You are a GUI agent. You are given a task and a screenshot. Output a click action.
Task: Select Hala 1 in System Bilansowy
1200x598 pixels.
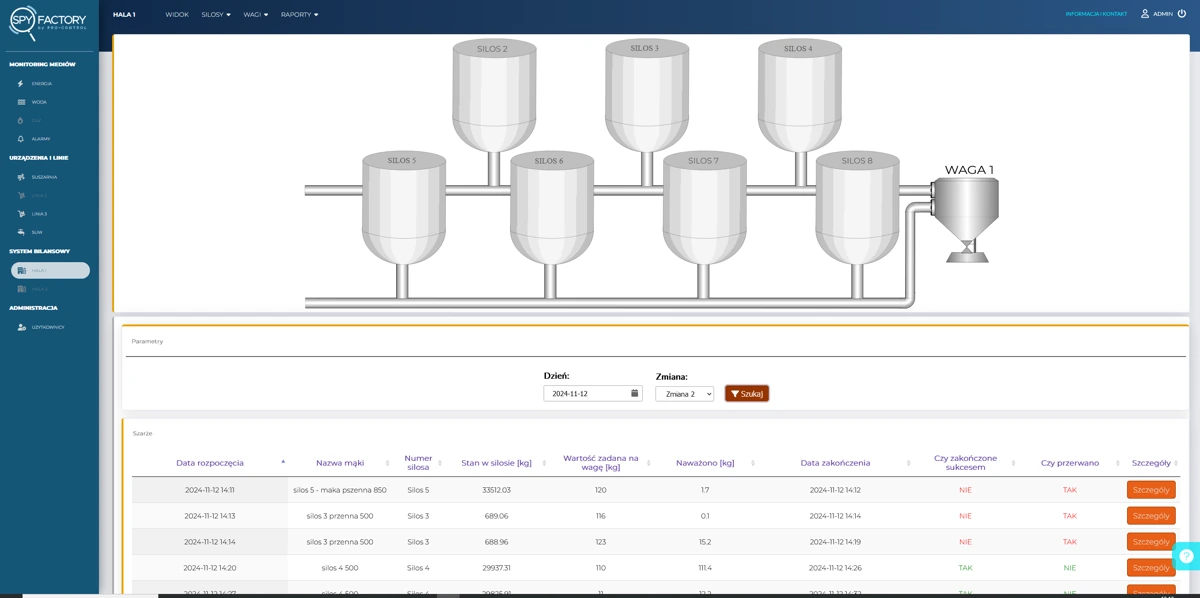click(x=50, y=270)
